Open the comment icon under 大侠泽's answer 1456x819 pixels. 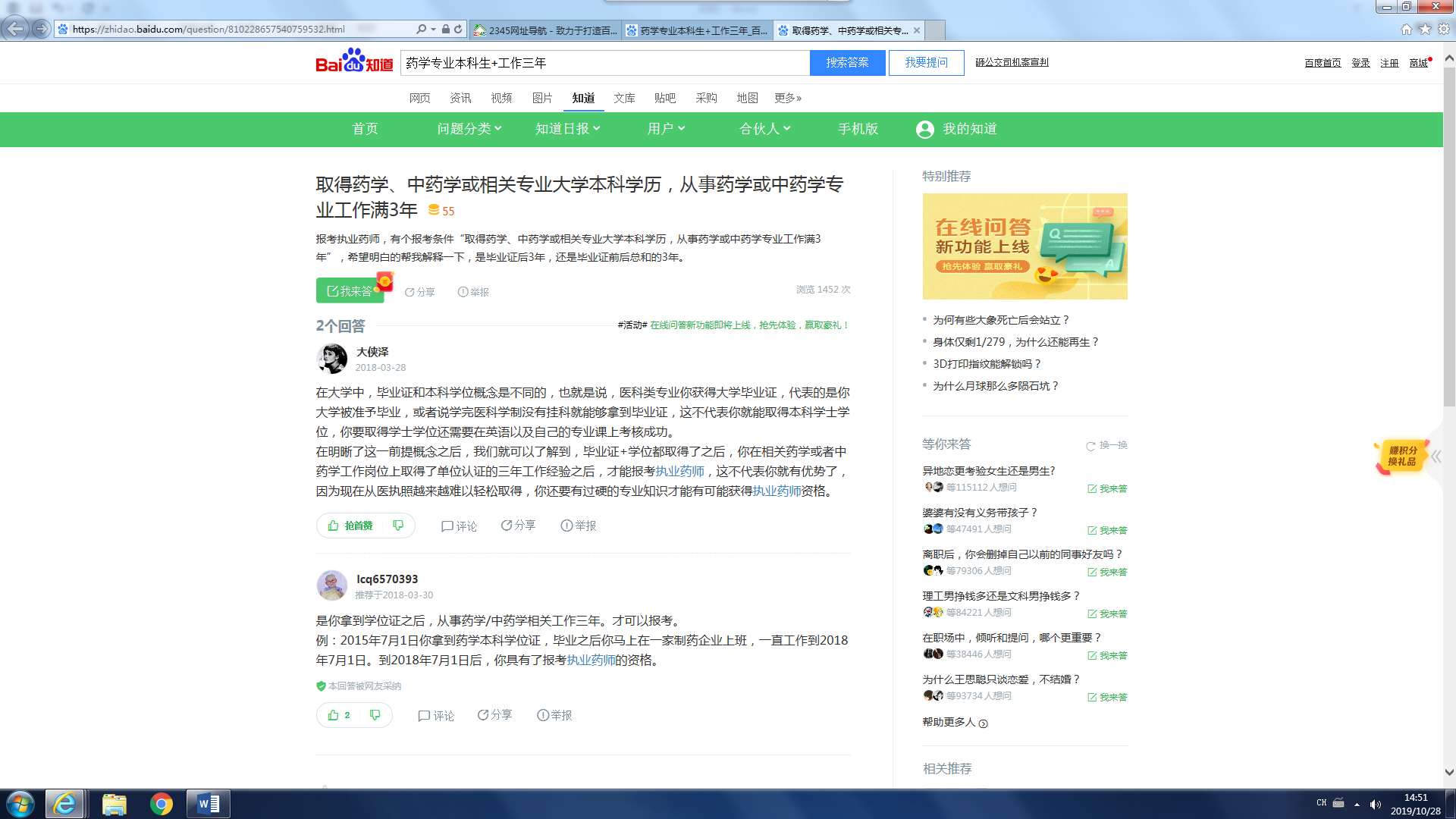click(447, 526)
